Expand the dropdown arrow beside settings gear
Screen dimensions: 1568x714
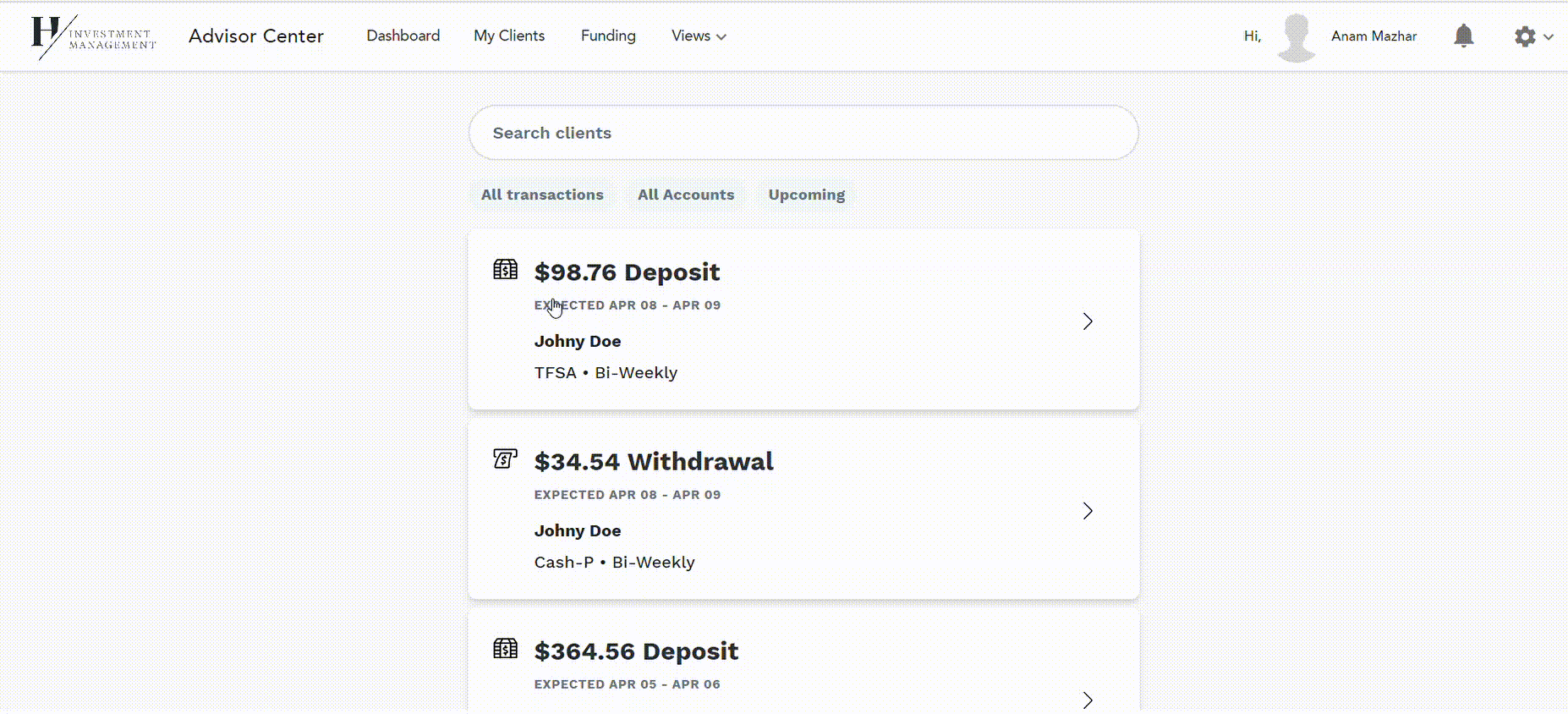pos(1549,37)
